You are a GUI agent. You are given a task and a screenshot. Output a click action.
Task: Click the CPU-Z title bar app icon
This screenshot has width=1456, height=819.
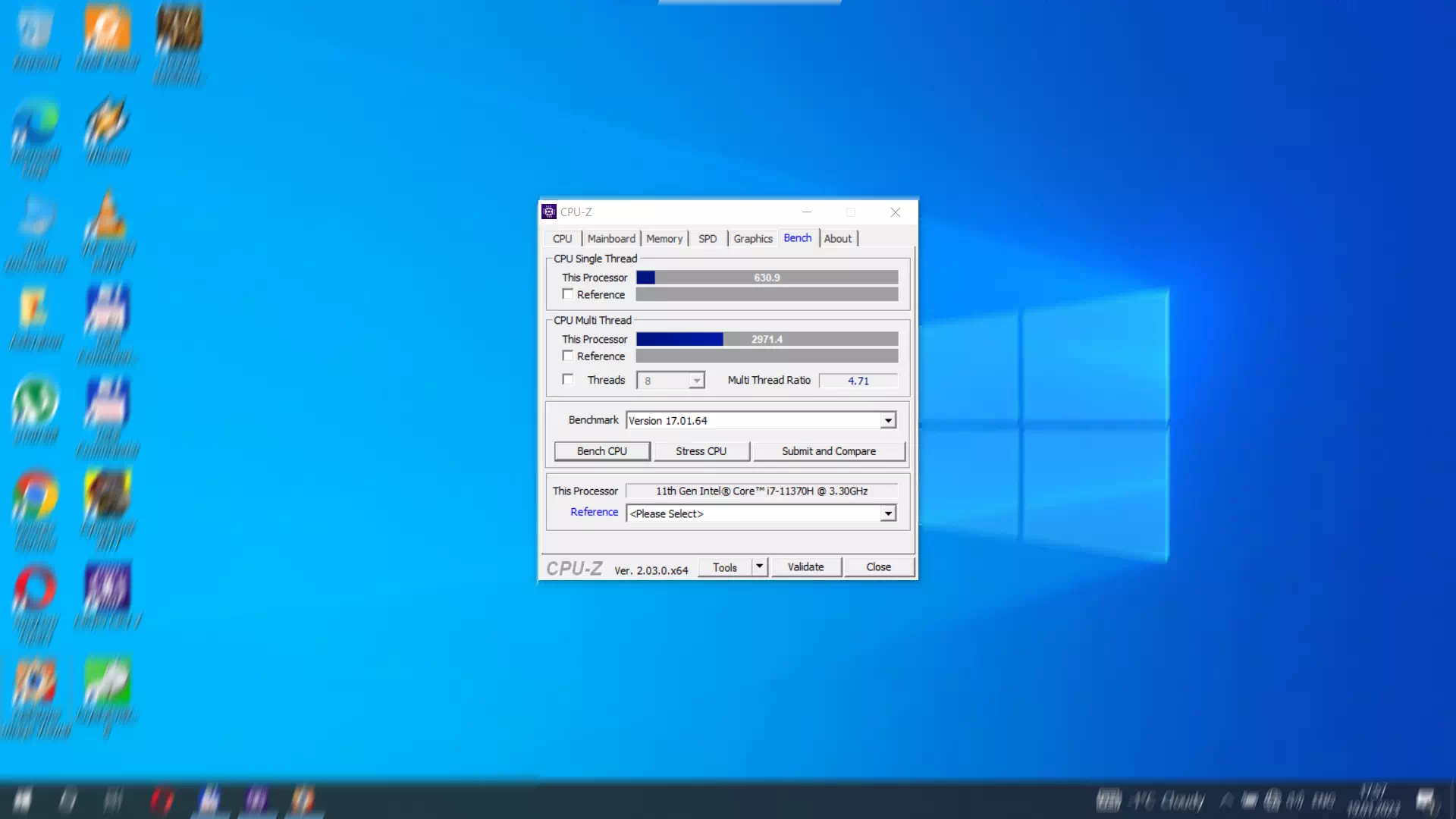click(x=549, y=212)
